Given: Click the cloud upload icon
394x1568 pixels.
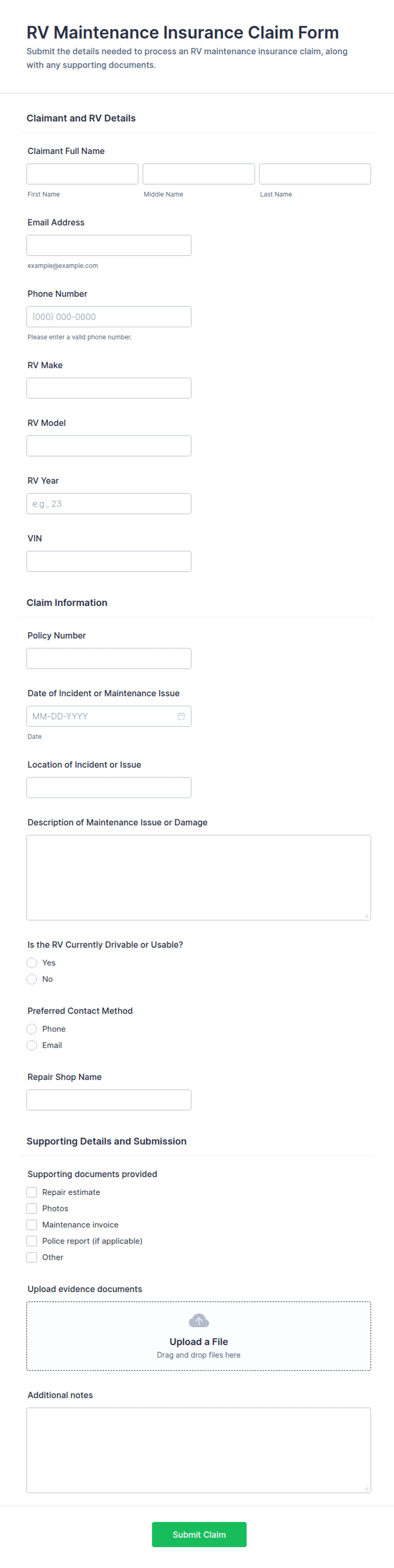Looking at the screenshot, I should pos(199,1320).
